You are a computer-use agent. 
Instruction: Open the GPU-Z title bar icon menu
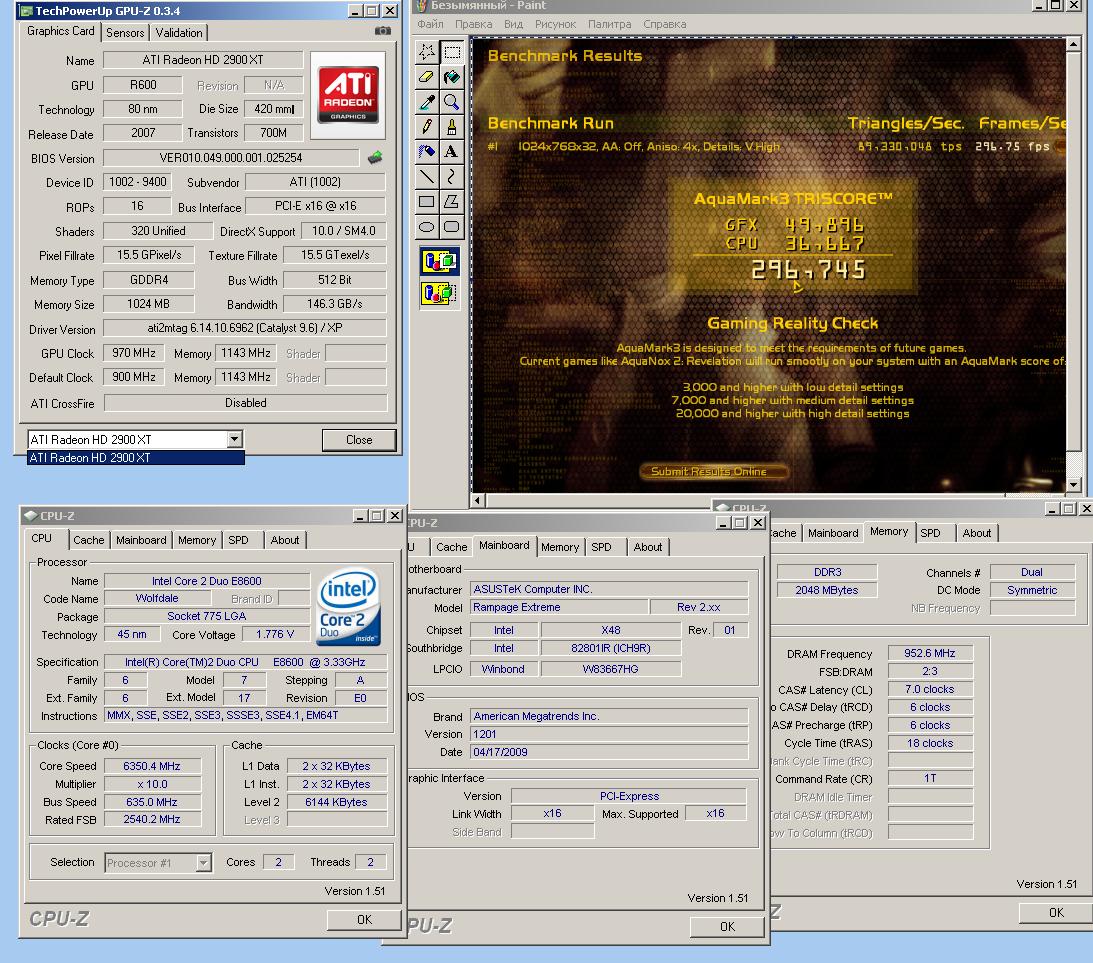[26, 10]
